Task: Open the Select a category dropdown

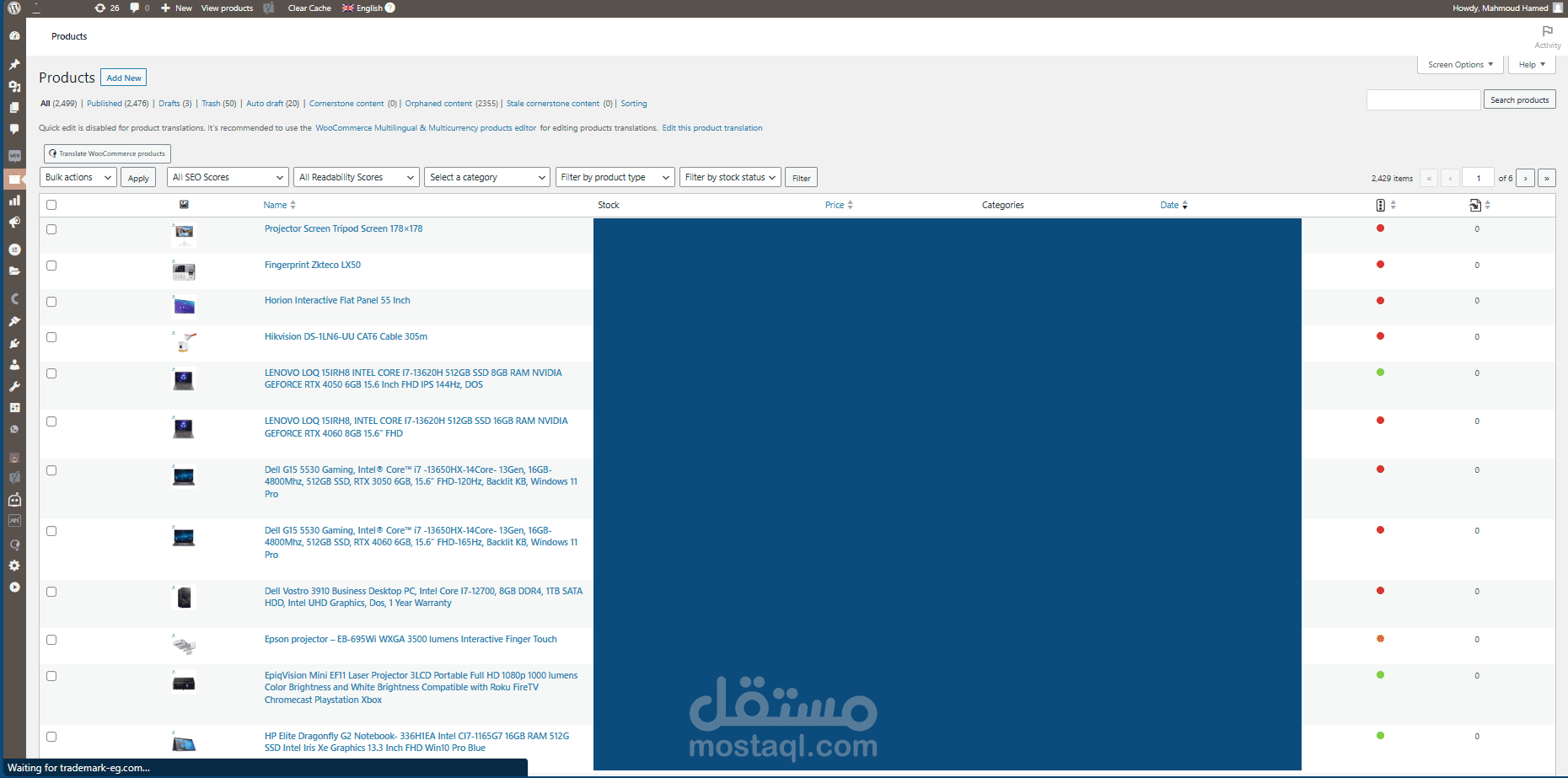Action: (487, 177)
